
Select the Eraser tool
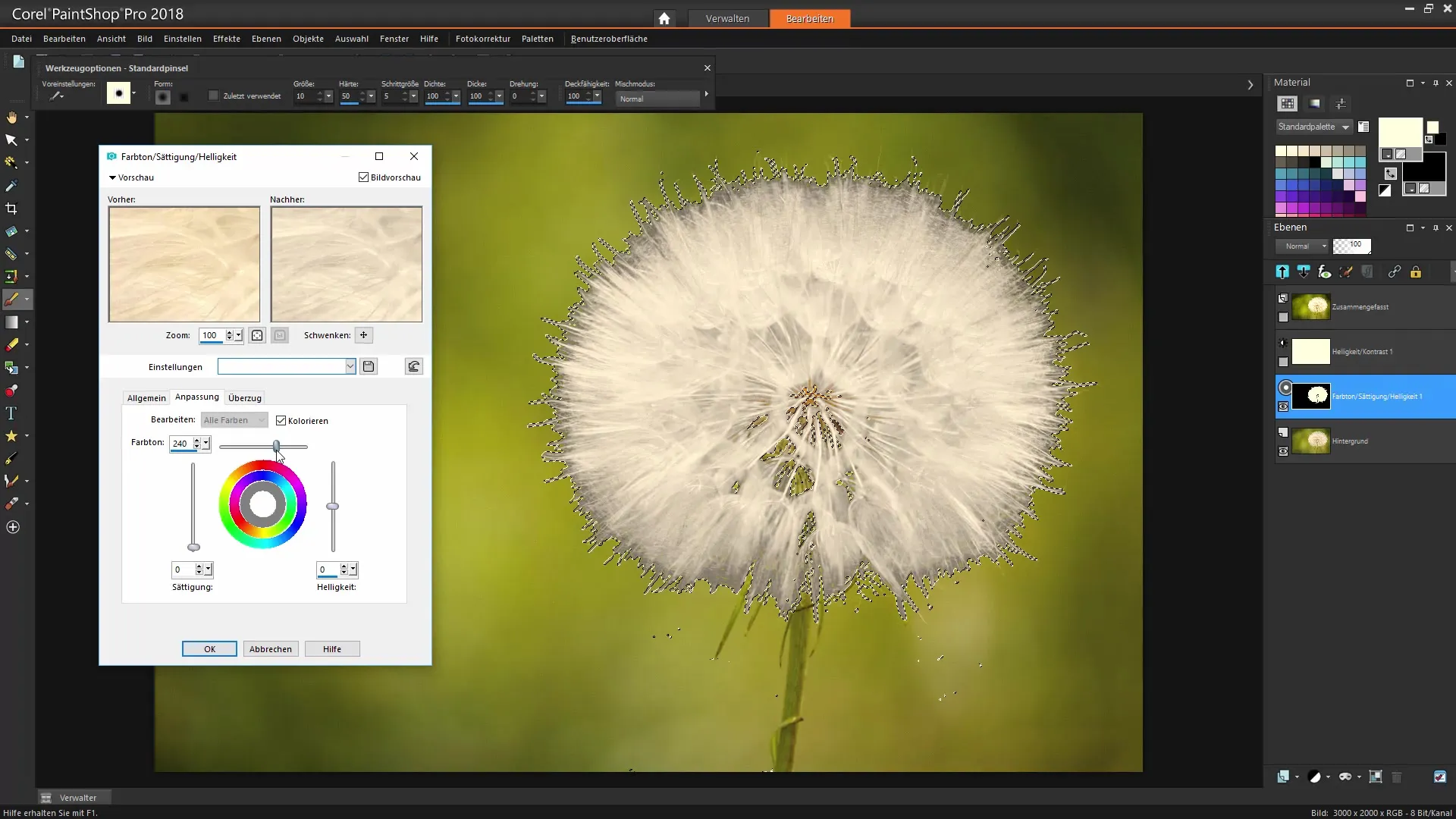[11, 345]
